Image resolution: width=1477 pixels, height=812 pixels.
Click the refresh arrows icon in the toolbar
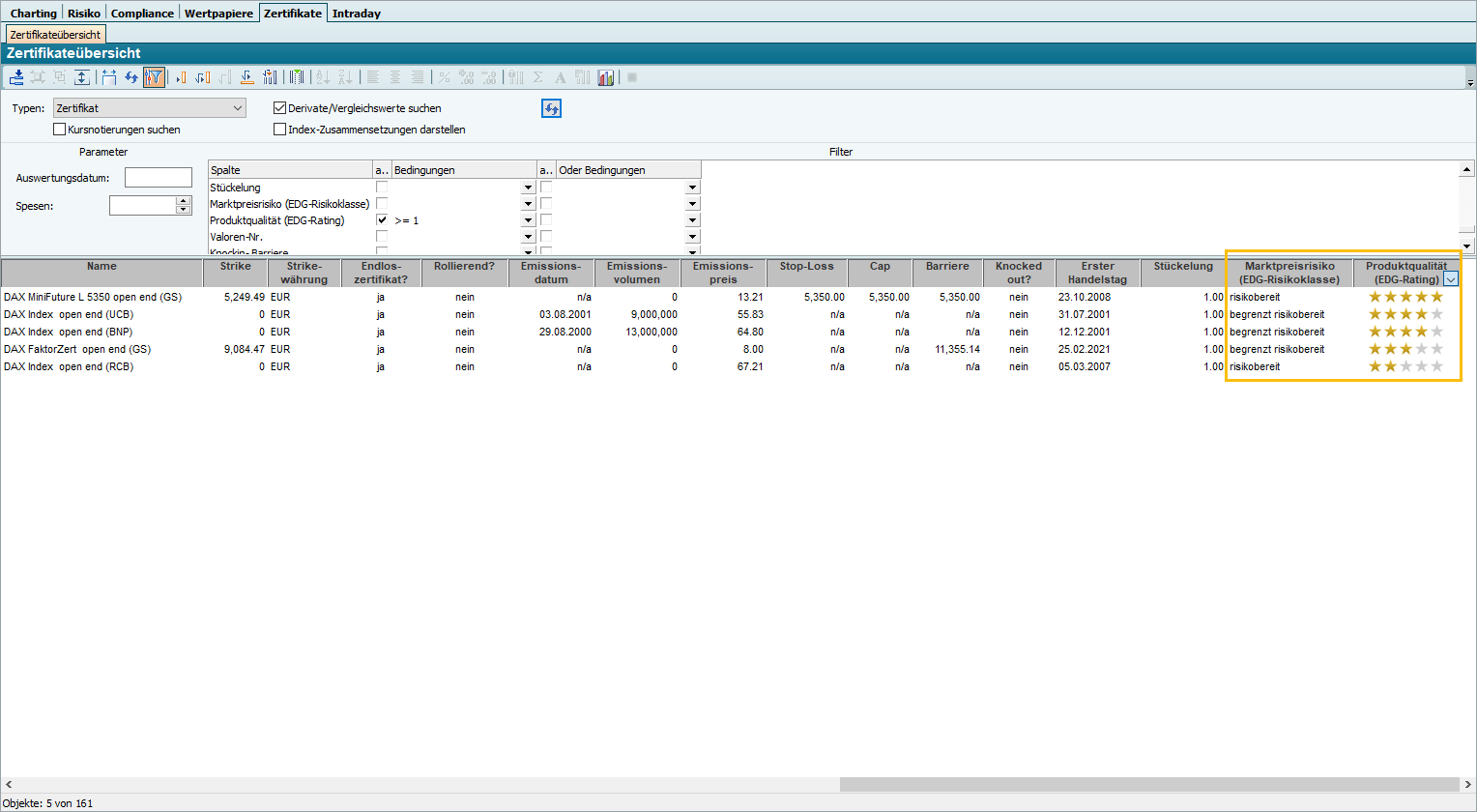click(131, 77)
